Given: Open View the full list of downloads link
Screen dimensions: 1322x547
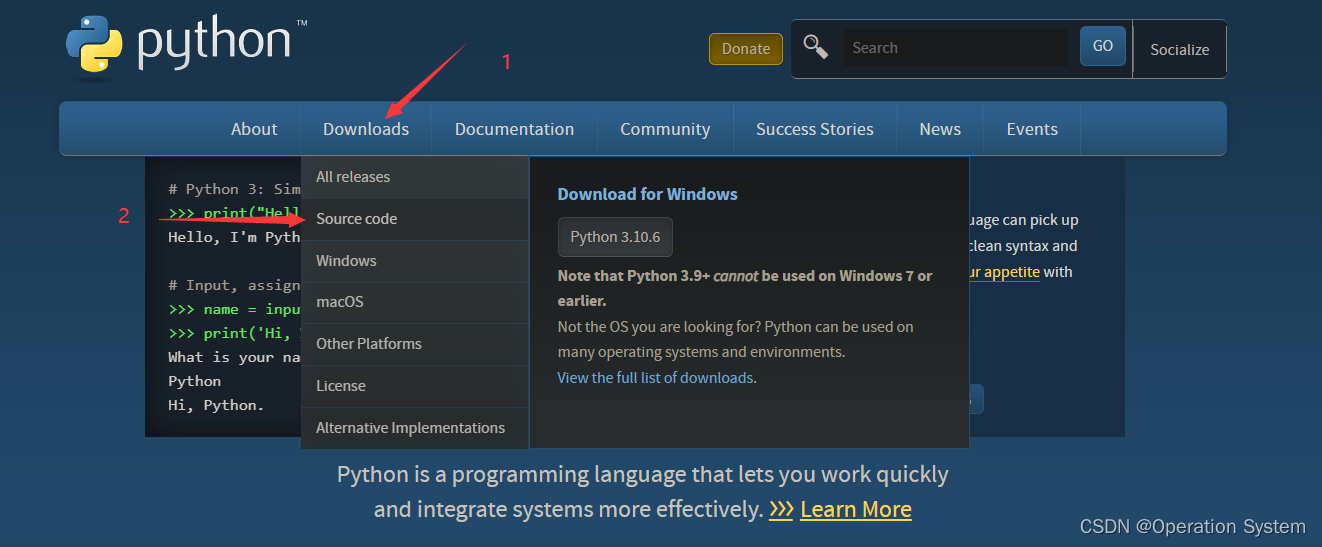Looking at the screenshot, I should coord(655,378).
